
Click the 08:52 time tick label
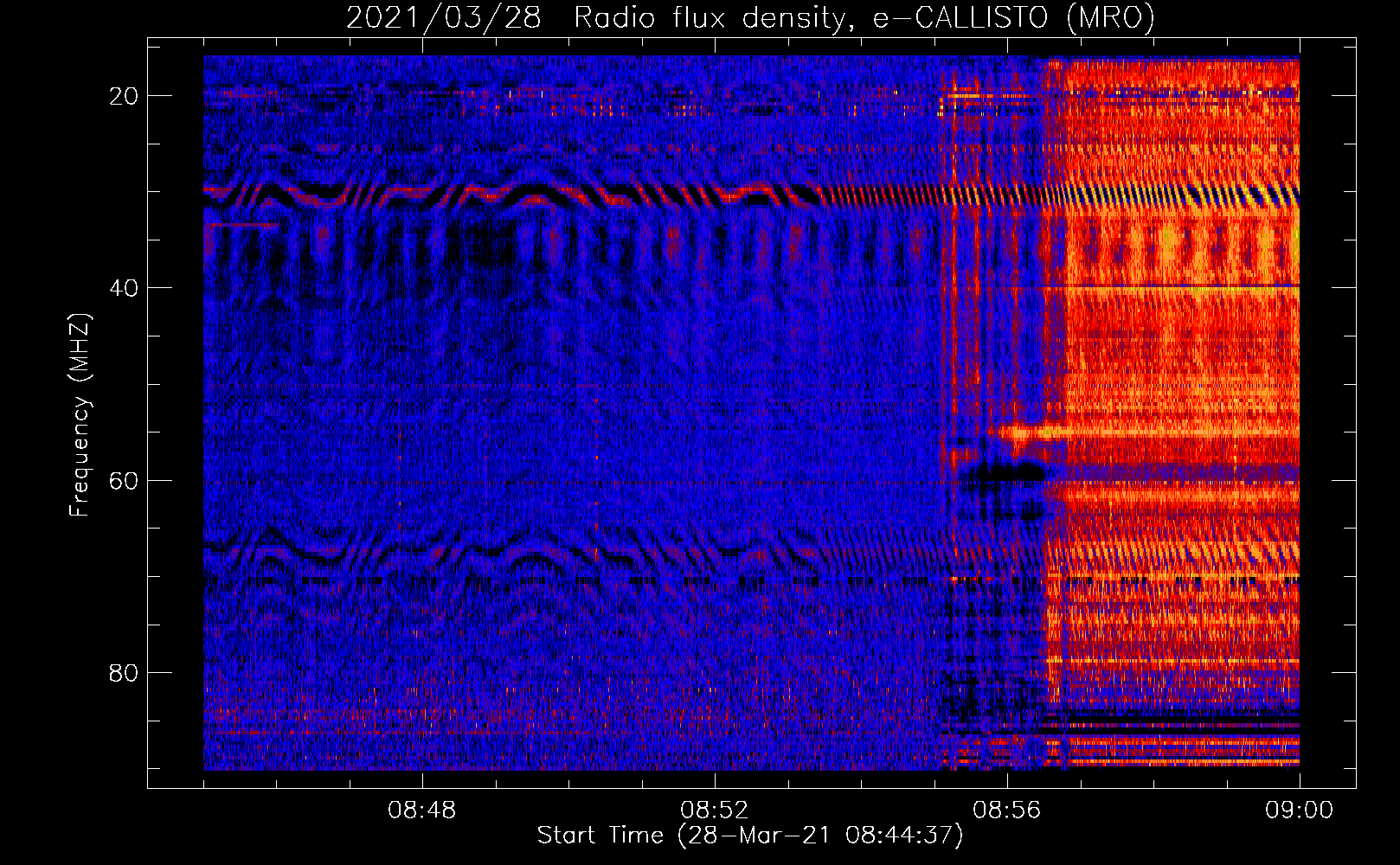[715, 811]
